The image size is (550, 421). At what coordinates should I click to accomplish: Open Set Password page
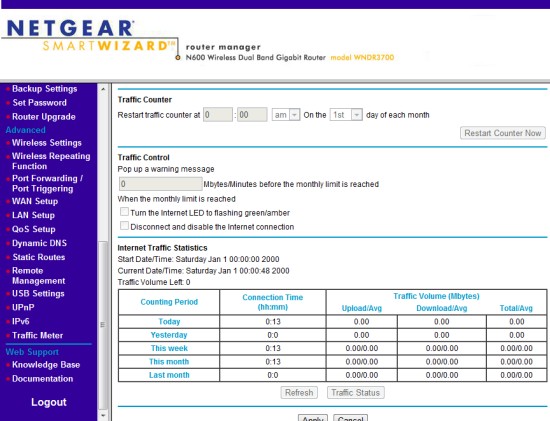point(40,103)
